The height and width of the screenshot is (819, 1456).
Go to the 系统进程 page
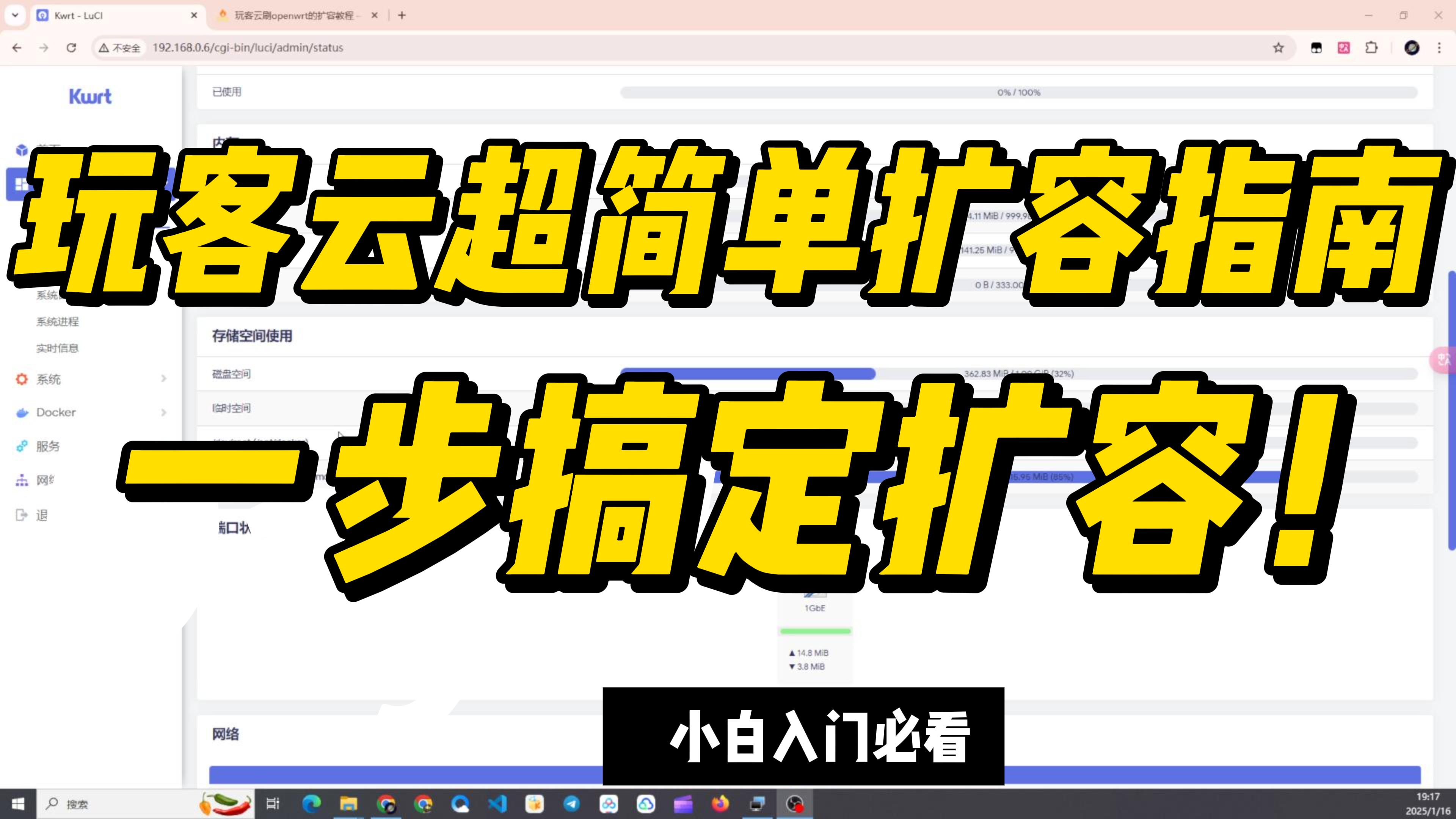(58, 322)
